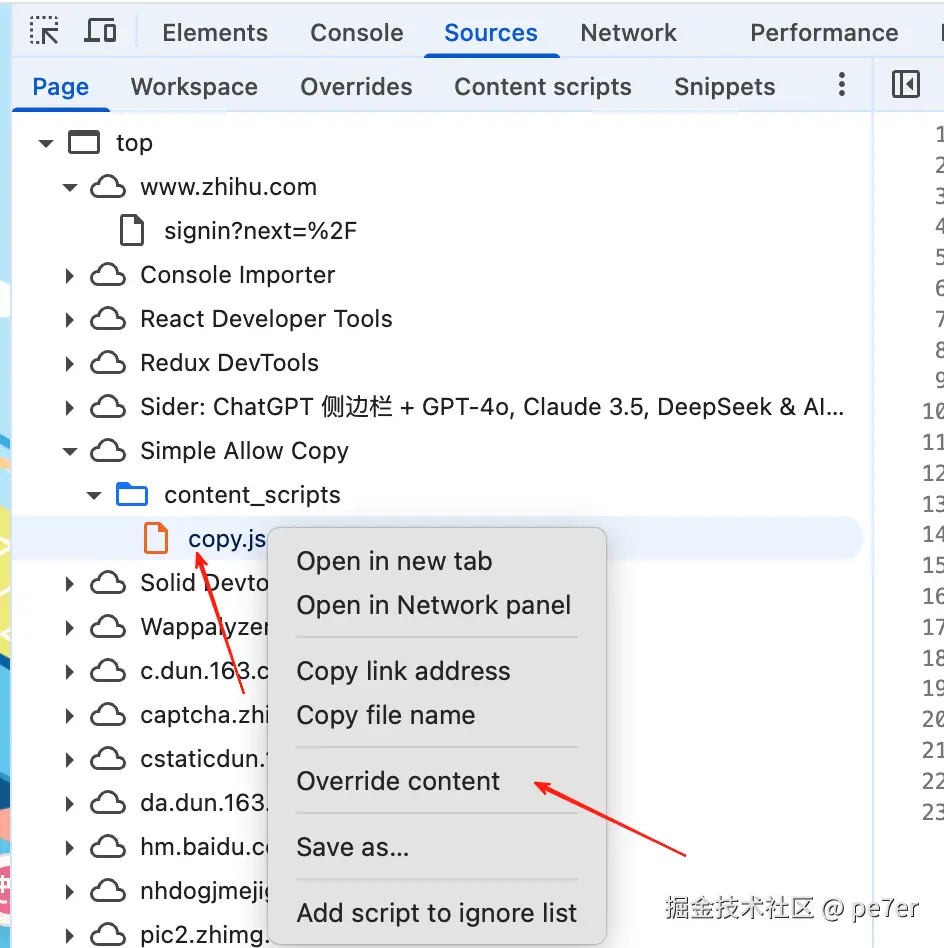
Task: Click the cloud icon beside www.zhihu.com
Action: click(x=108, y=187)
